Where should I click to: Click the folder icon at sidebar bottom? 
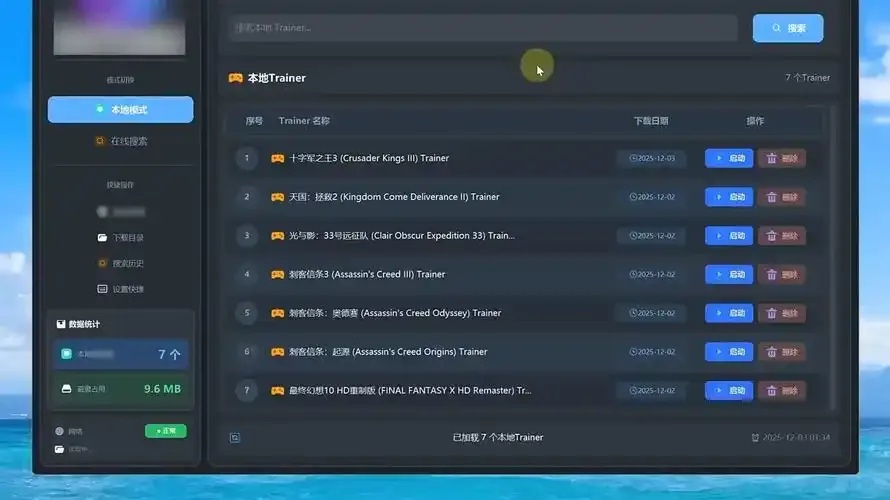(x=60, y=449)
